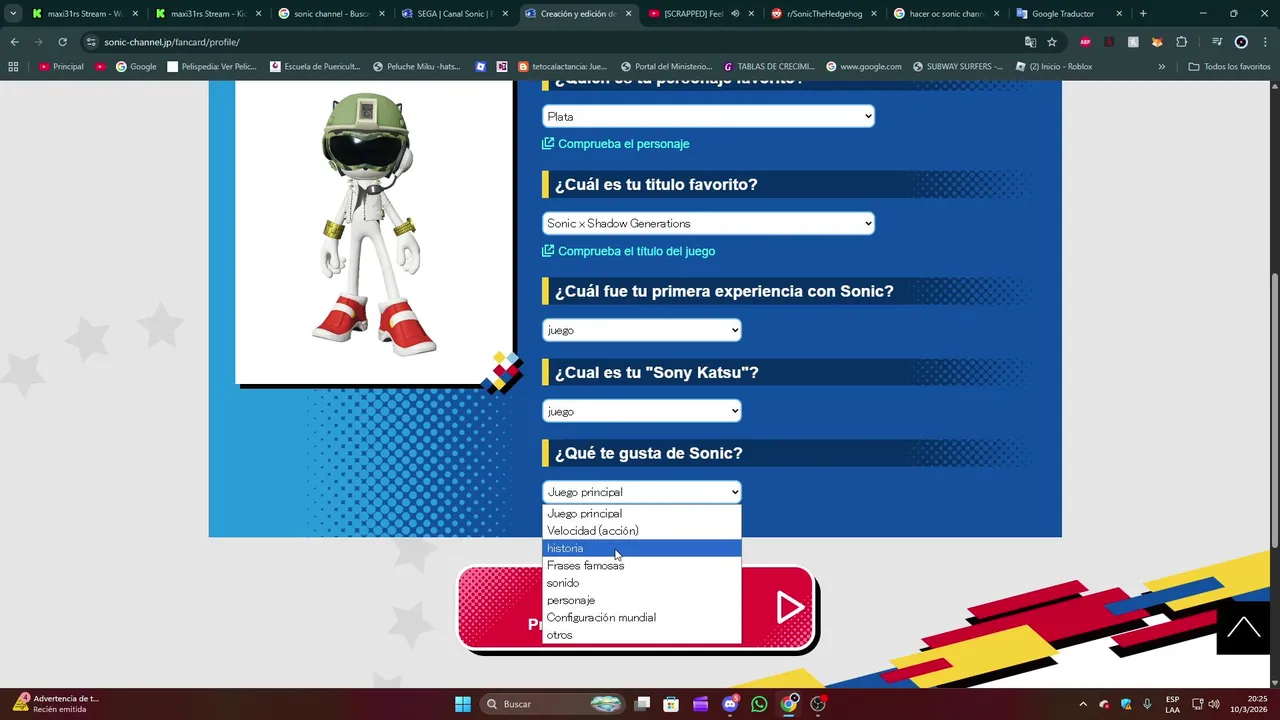This screenshot has width=1280, height=720.
Task: Open the Chrome profile avatar
Action: click(x=1241, y=42)
